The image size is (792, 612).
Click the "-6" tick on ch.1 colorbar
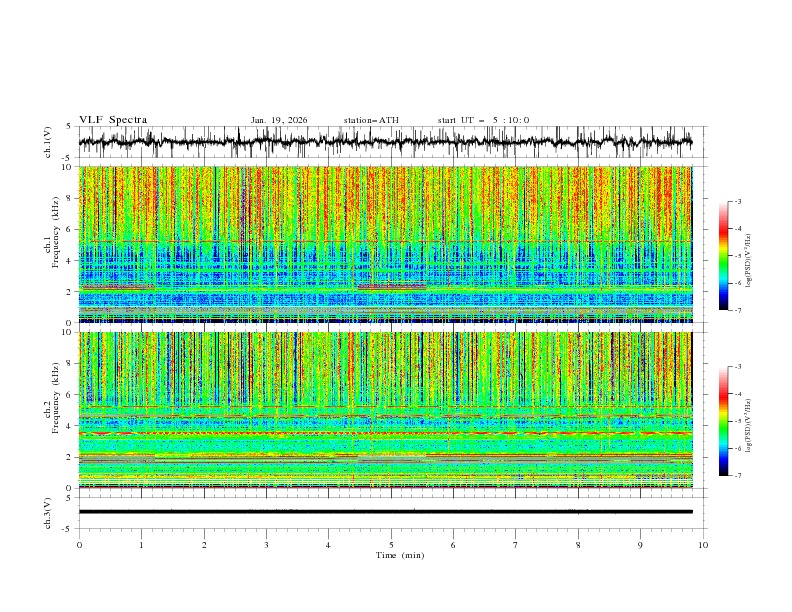pos(737,284)
